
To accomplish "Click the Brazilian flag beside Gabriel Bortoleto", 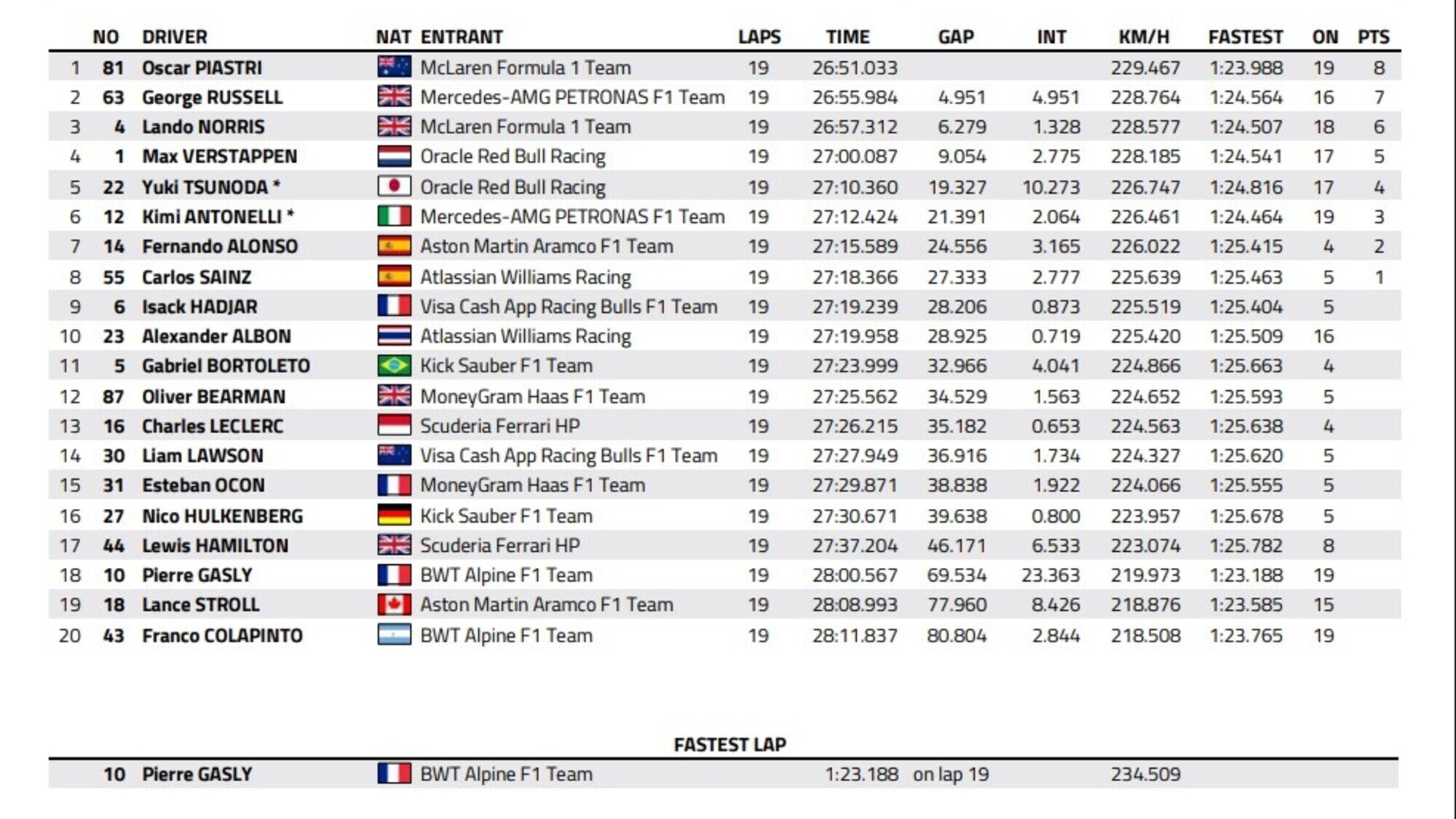I will pos(394,365).
